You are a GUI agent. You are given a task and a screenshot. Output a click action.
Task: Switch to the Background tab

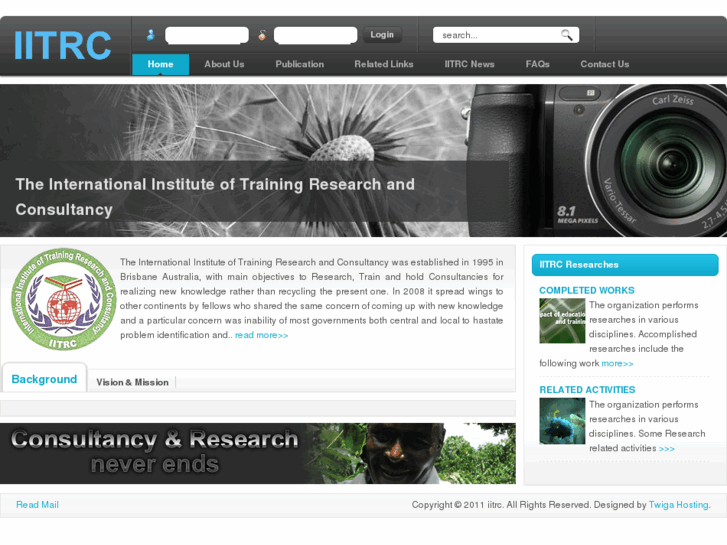45,379
